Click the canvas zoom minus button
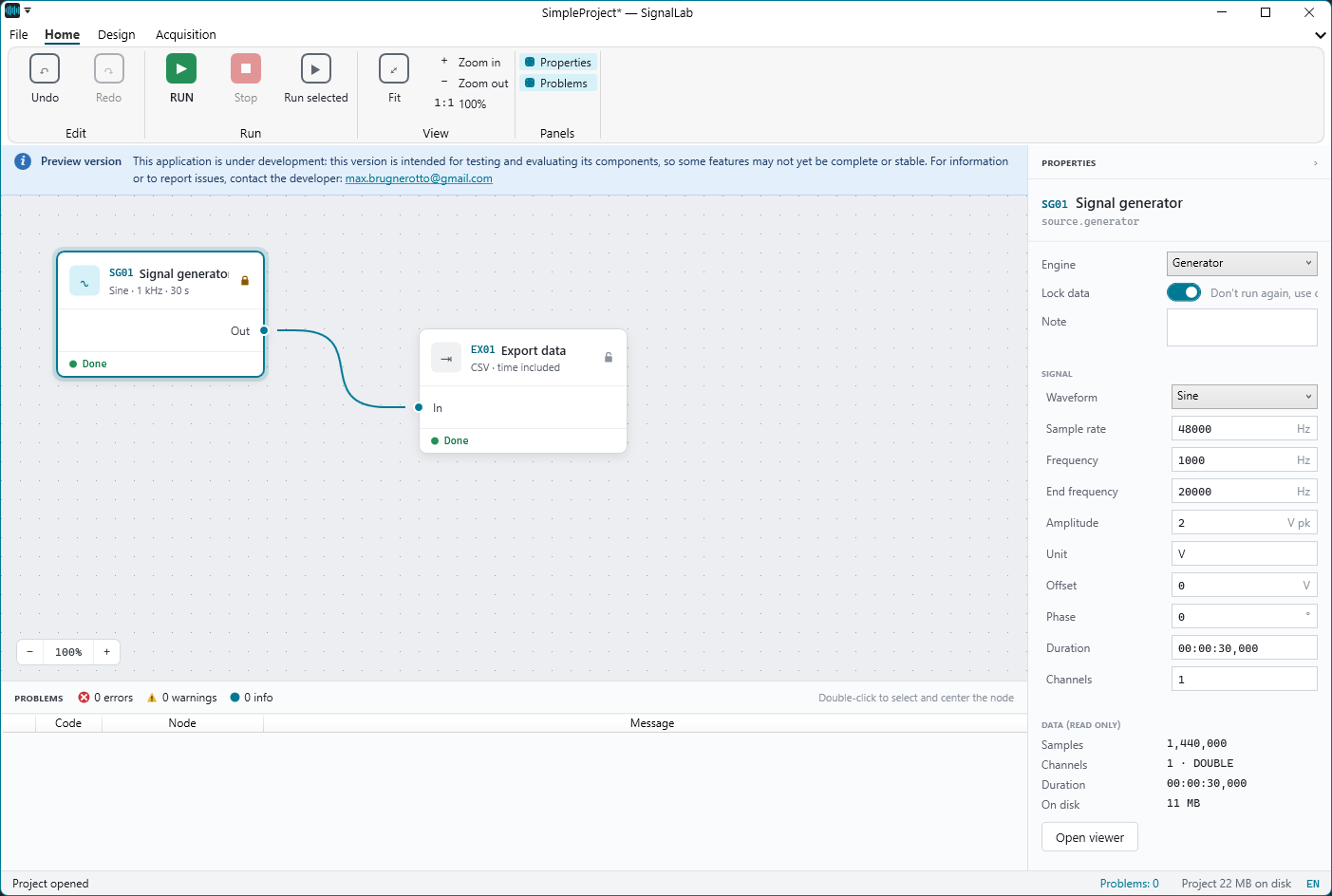The height and width of the screenshot is (896, 1332). click(30, 652)
